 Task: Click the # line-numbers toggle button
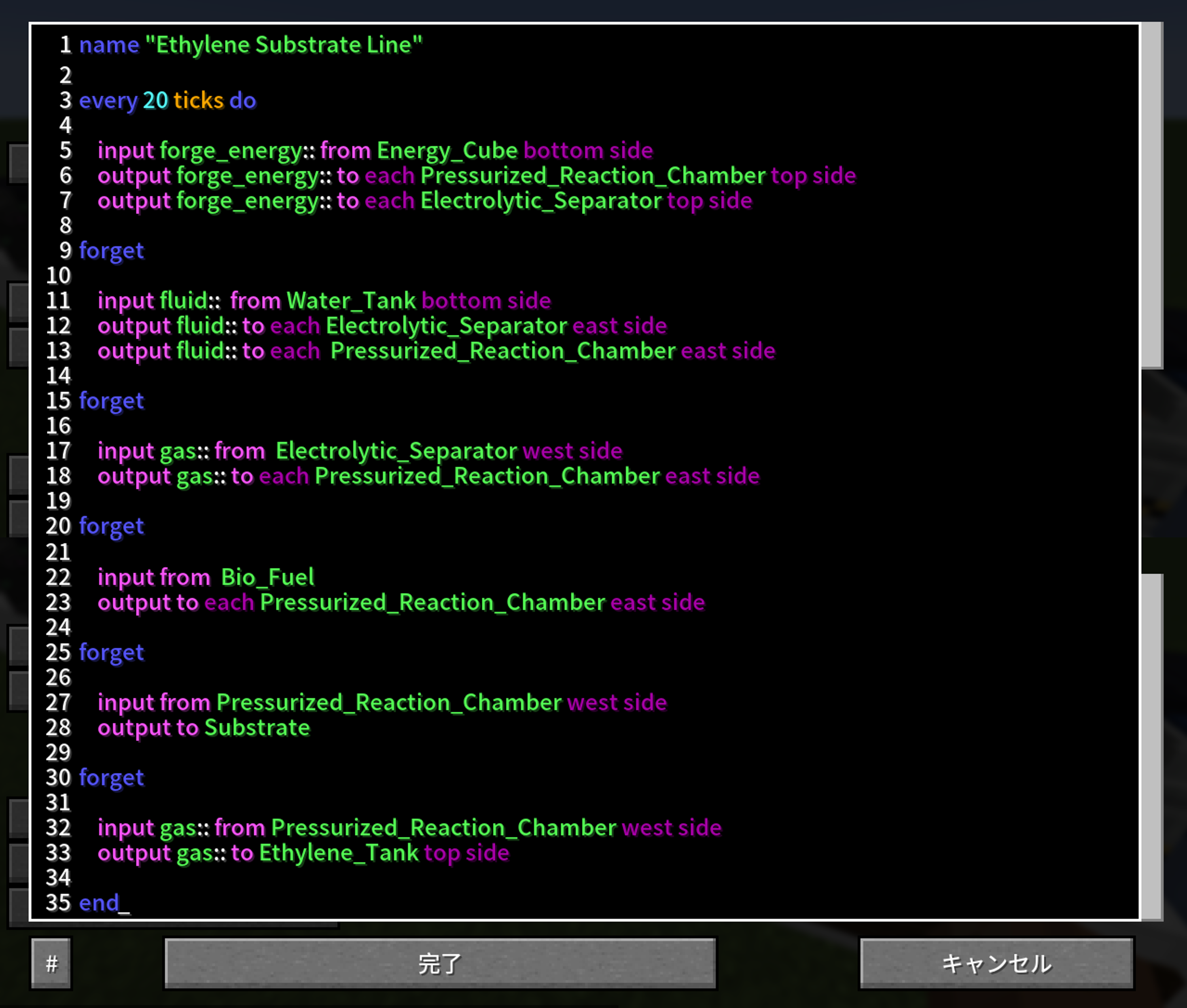(x=51, y=963)
